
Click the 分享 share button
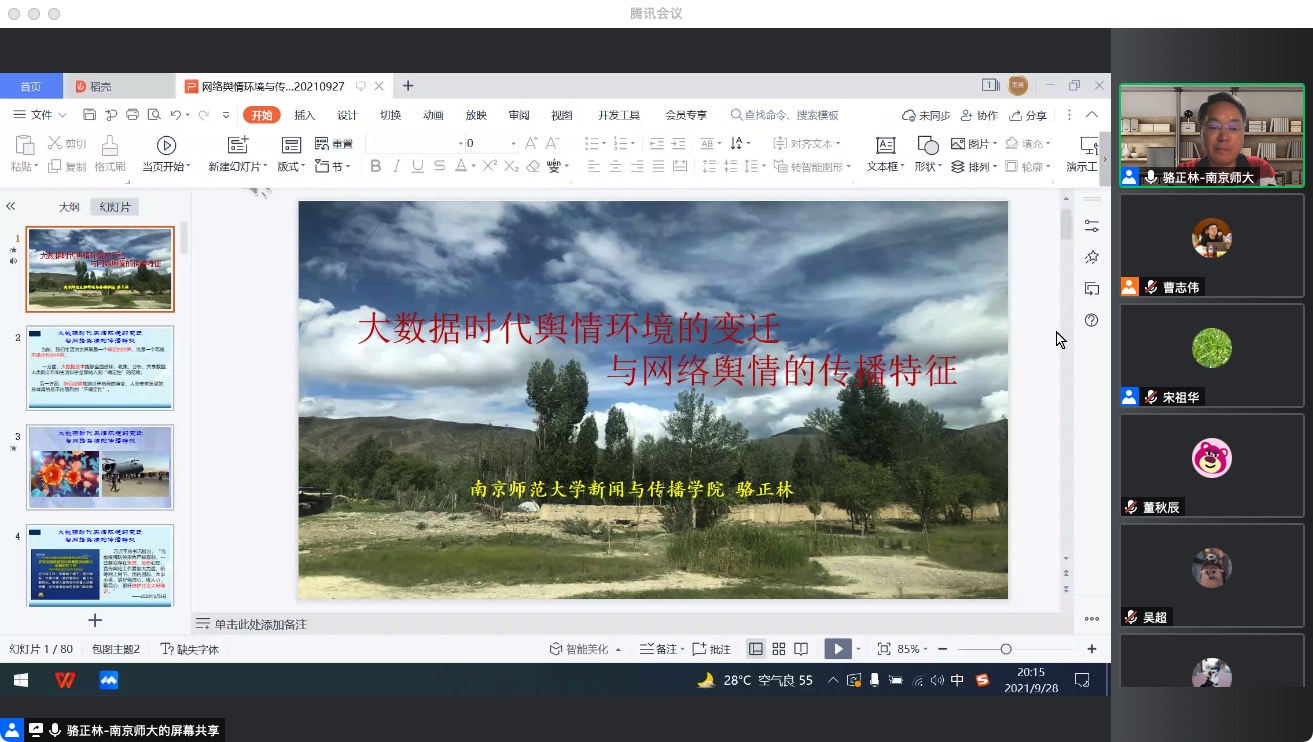click(x=1029, y=115)
